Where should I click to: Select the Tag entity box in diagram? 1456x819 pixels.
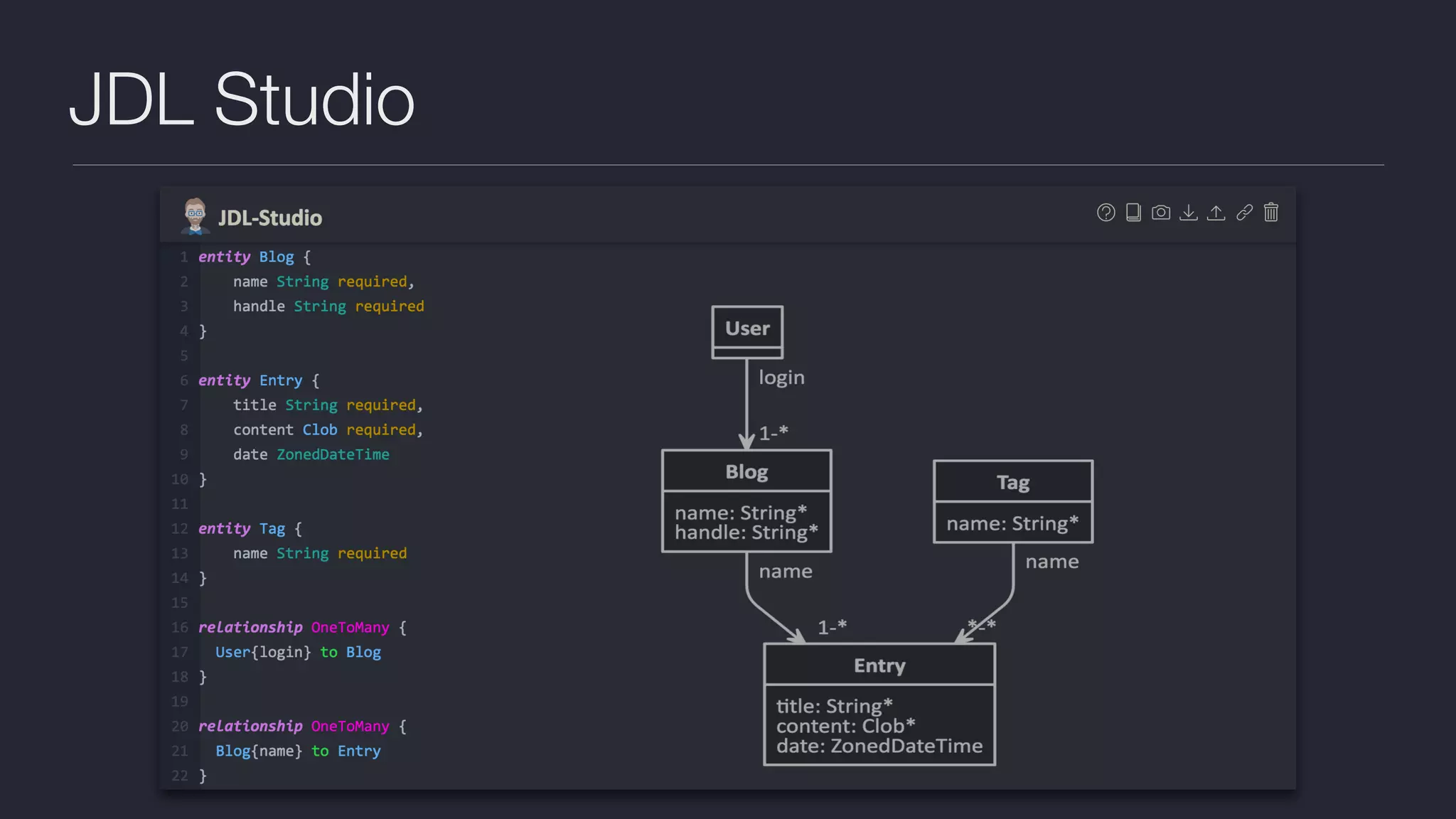click(1012, 483)
